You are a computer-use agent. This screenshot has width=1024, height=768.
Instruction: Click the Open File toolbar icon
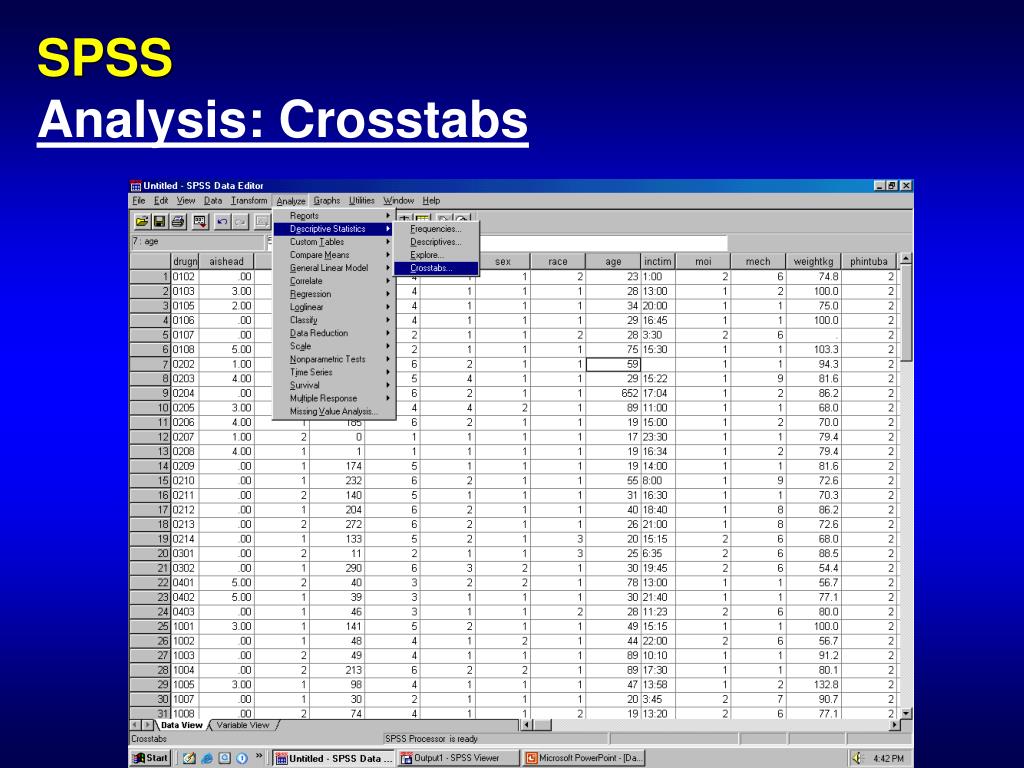click(x=141, y=222)
